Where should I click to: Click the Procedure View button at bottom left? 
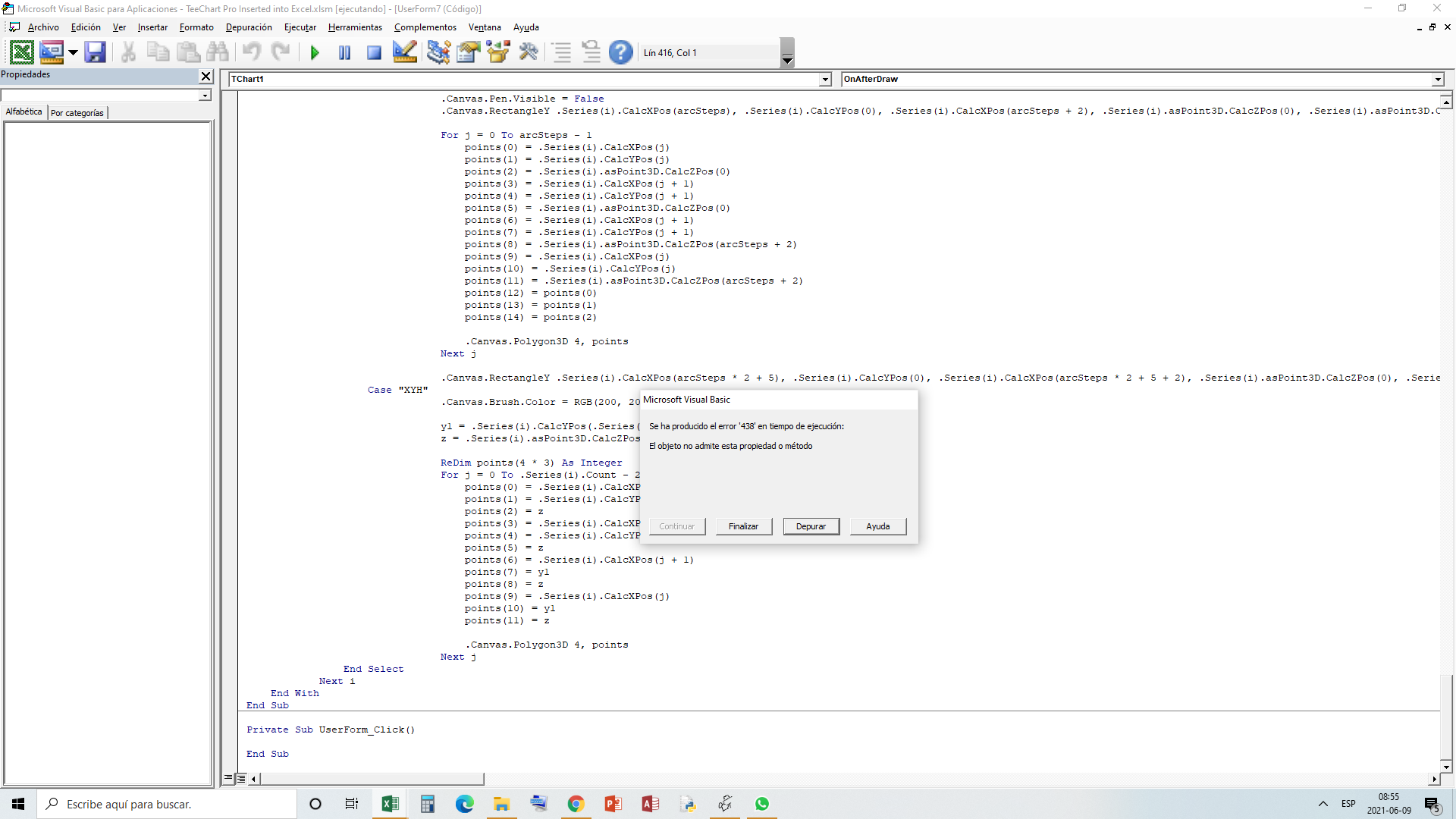(228, 778)
